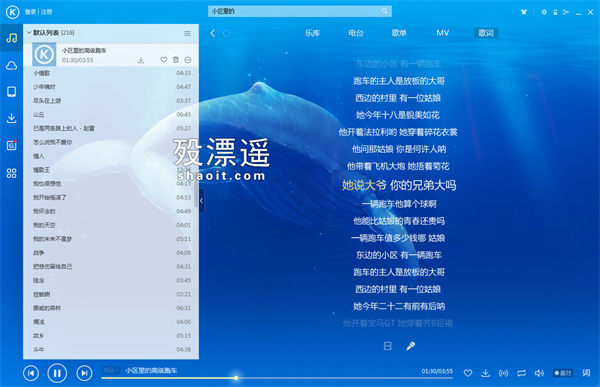Switch to the MV tab
The height and width of the screenshot is (387, 600).
(x=442, y=33)
